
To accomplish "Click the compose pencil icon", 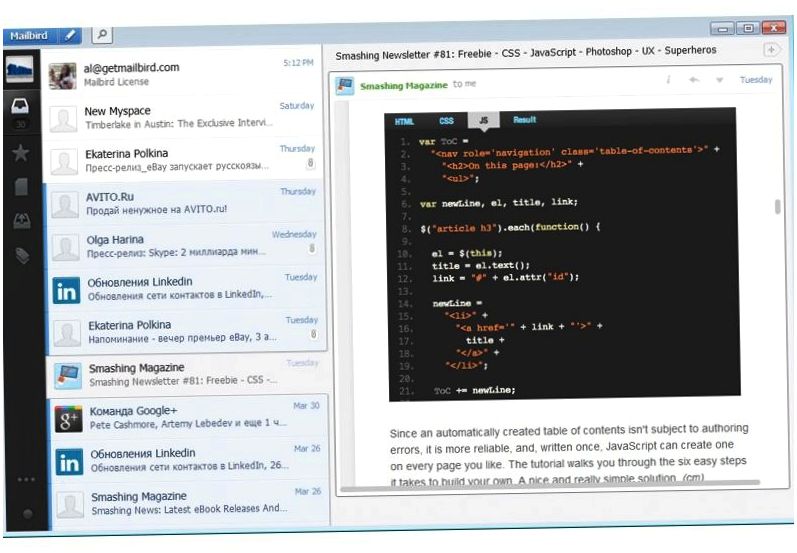I will [71, 35].
